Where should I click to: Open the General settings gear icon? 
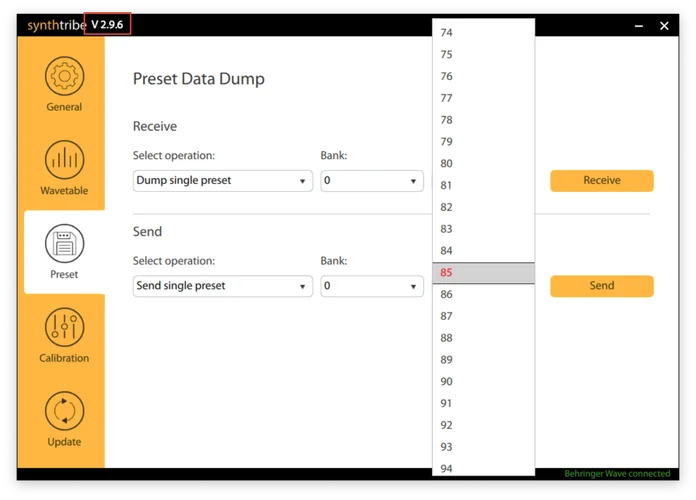coord(64,78)
